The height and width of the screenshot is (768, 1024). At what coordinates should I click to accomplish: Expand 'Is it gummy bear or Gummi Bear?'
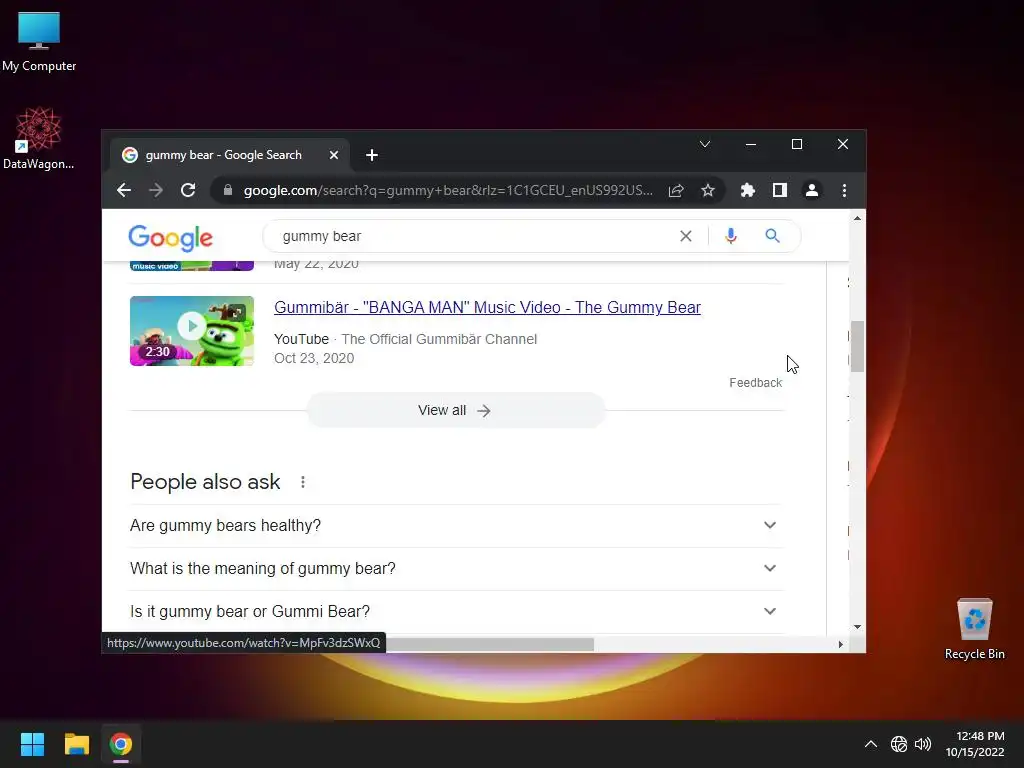tap(456, 612)
